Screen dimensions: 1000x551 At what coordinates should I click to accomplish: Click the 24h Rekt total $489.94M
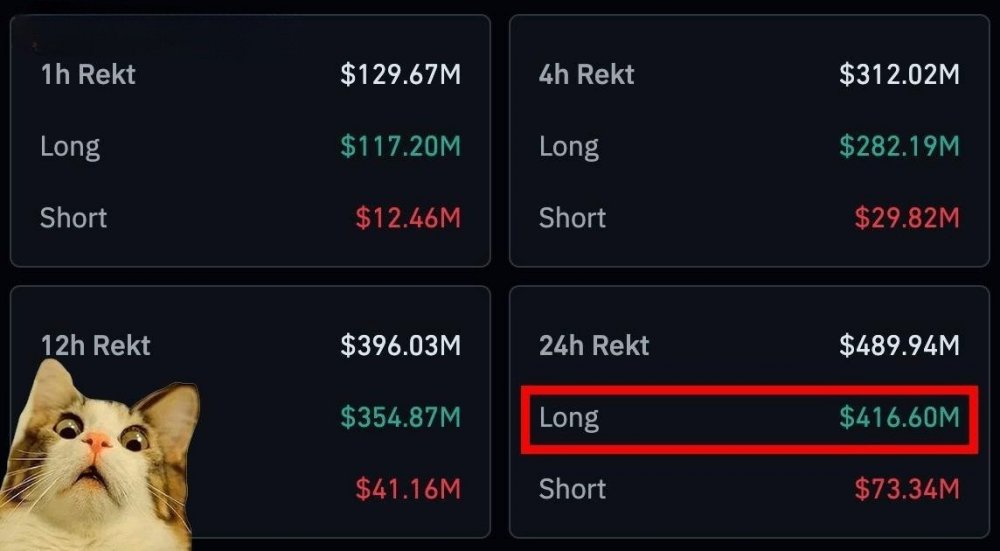[899, 346]
